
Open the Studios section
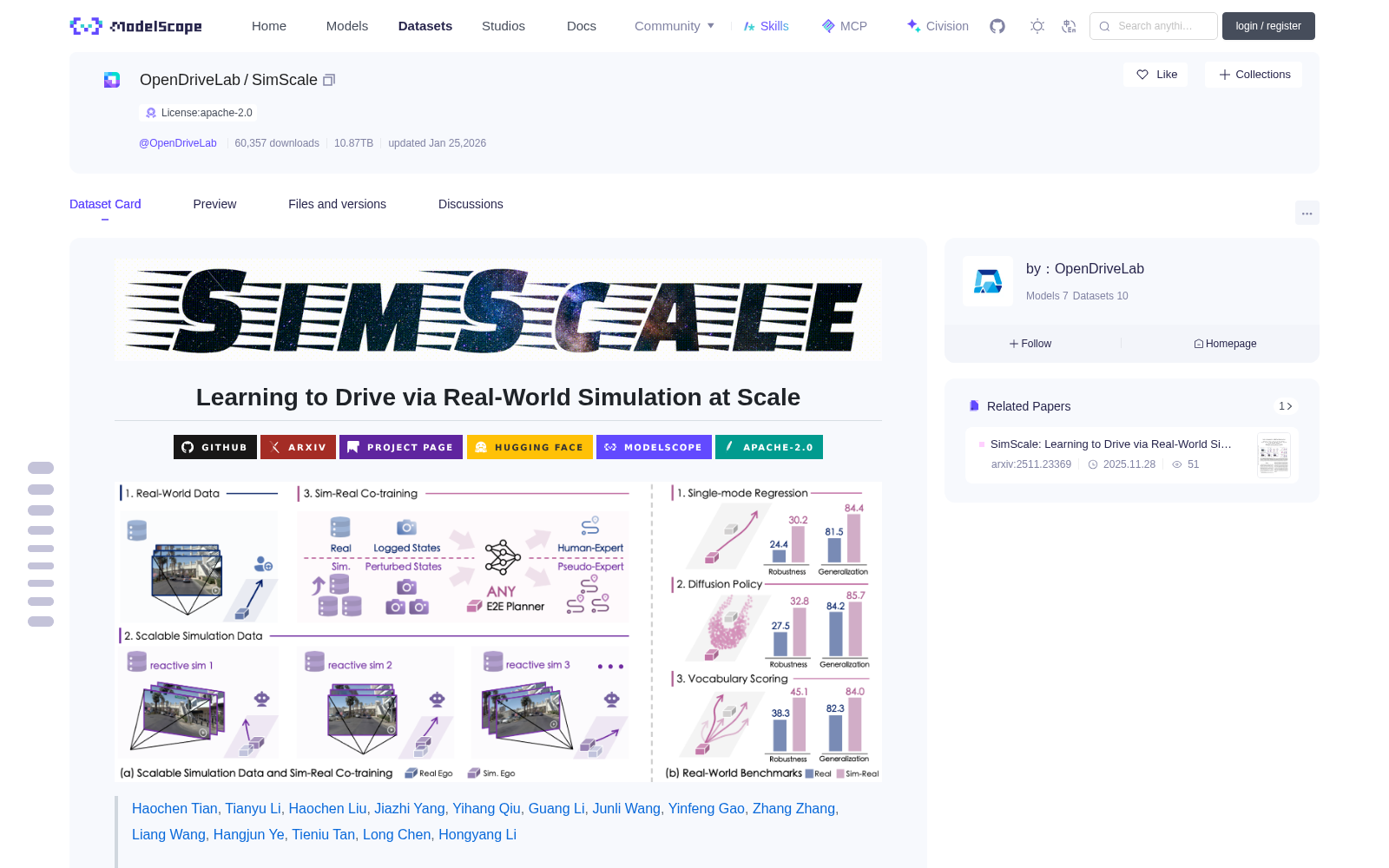(504, 26)
